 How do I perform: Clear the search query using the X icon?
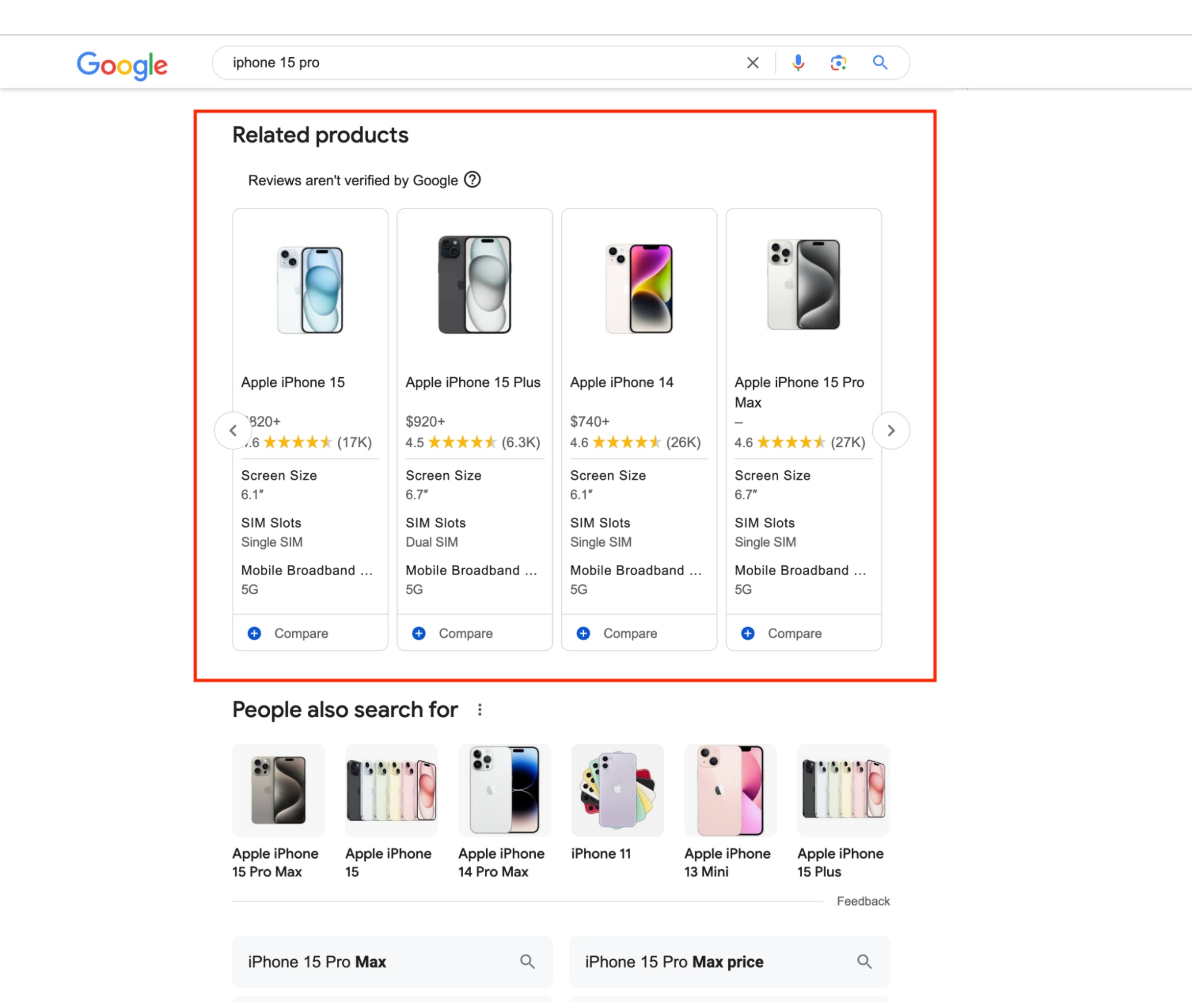coord(753,62)
